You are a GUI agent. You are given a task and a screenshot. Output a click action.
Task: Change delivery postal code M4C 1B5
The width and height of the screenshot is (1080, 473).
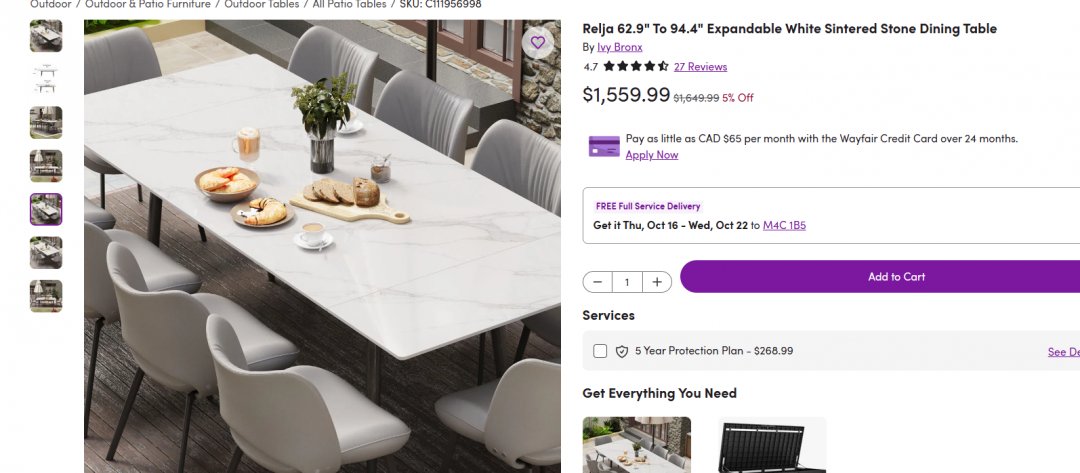pos(784,226)
